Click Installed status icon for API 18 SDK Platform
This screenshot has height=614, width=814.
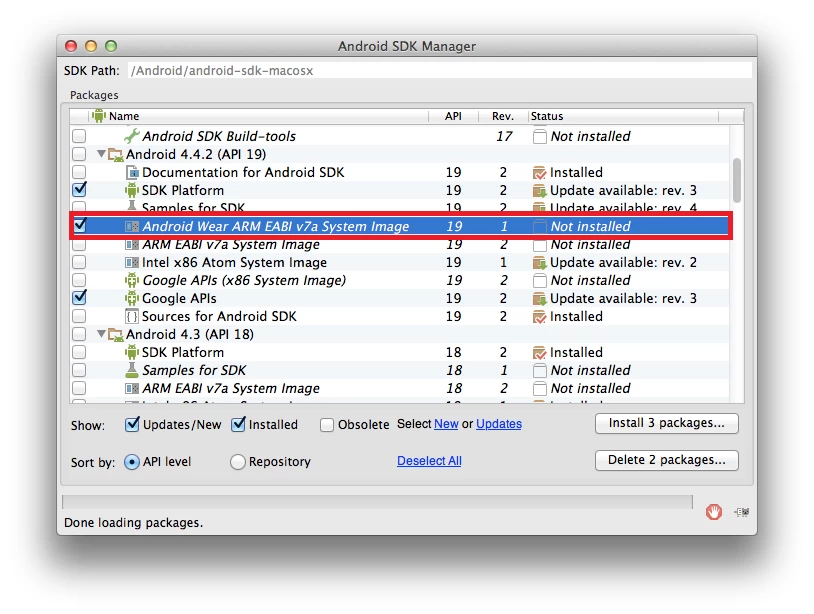pyautogui.click(x=539, y=353)
